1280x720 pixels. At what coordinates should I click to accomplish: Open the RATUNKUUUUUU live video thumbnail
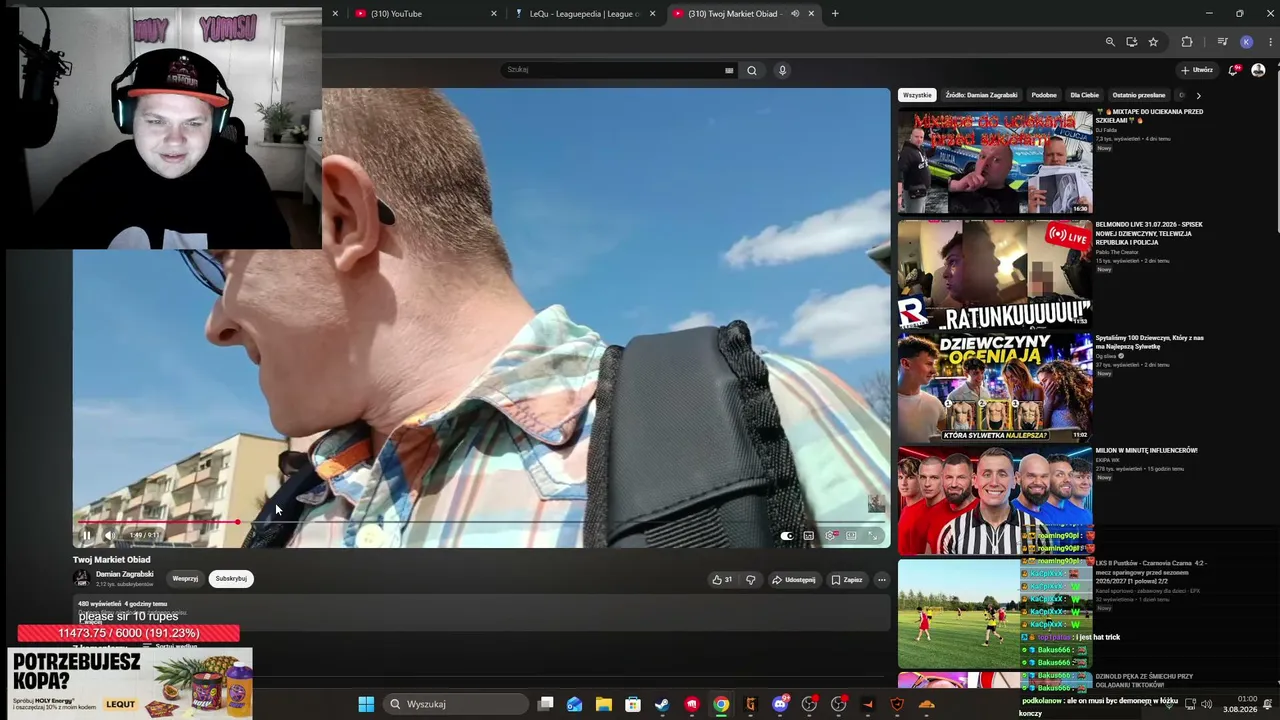pyautogui.click(x=995, y=274)
